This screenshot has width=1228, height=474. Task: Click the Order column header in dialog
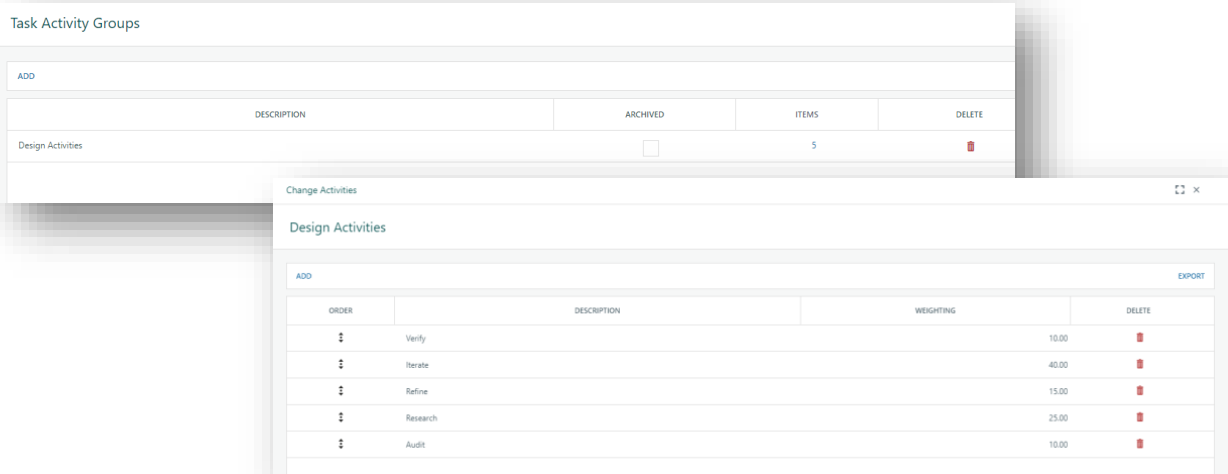[x=341, y=311]
